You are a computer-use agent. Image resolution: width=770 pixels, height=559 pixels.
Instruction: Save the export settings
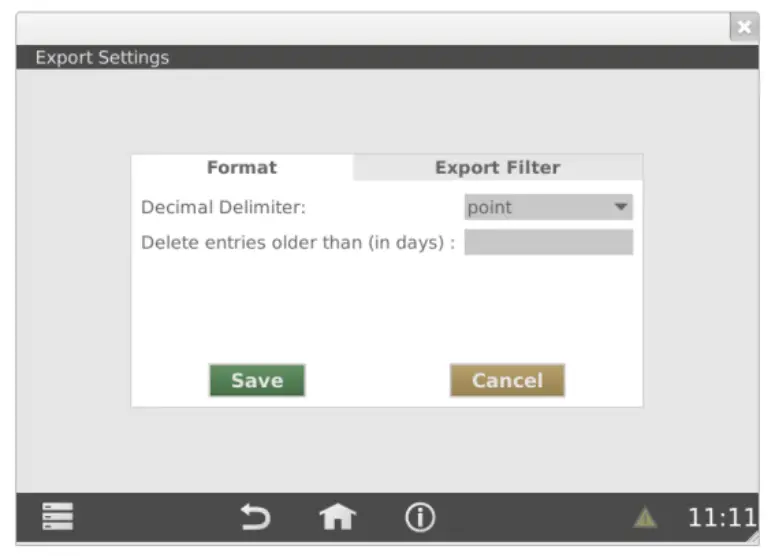click(257, 380)
